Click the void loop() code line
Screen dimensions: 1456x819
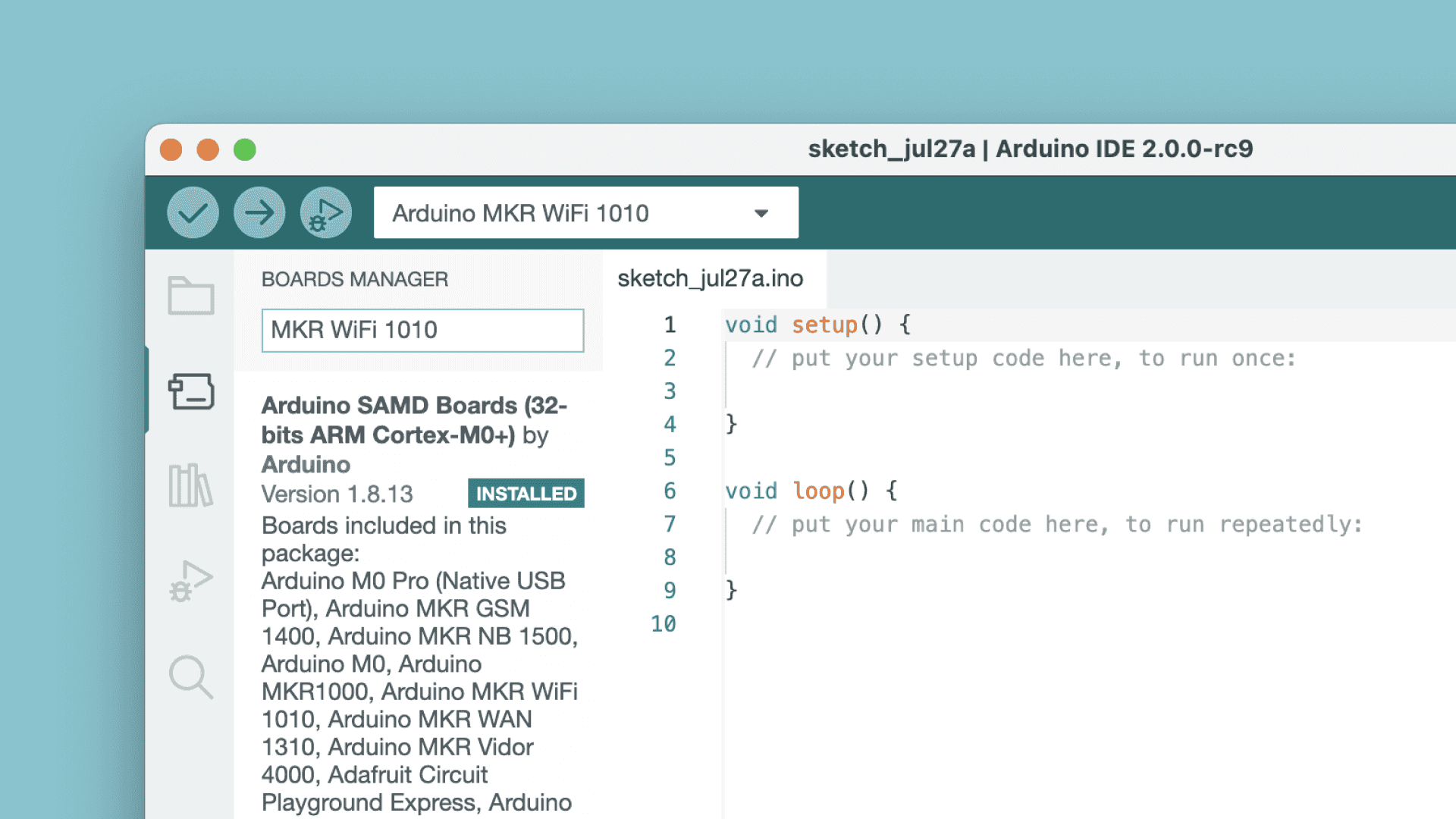click(x=811, y=491)
